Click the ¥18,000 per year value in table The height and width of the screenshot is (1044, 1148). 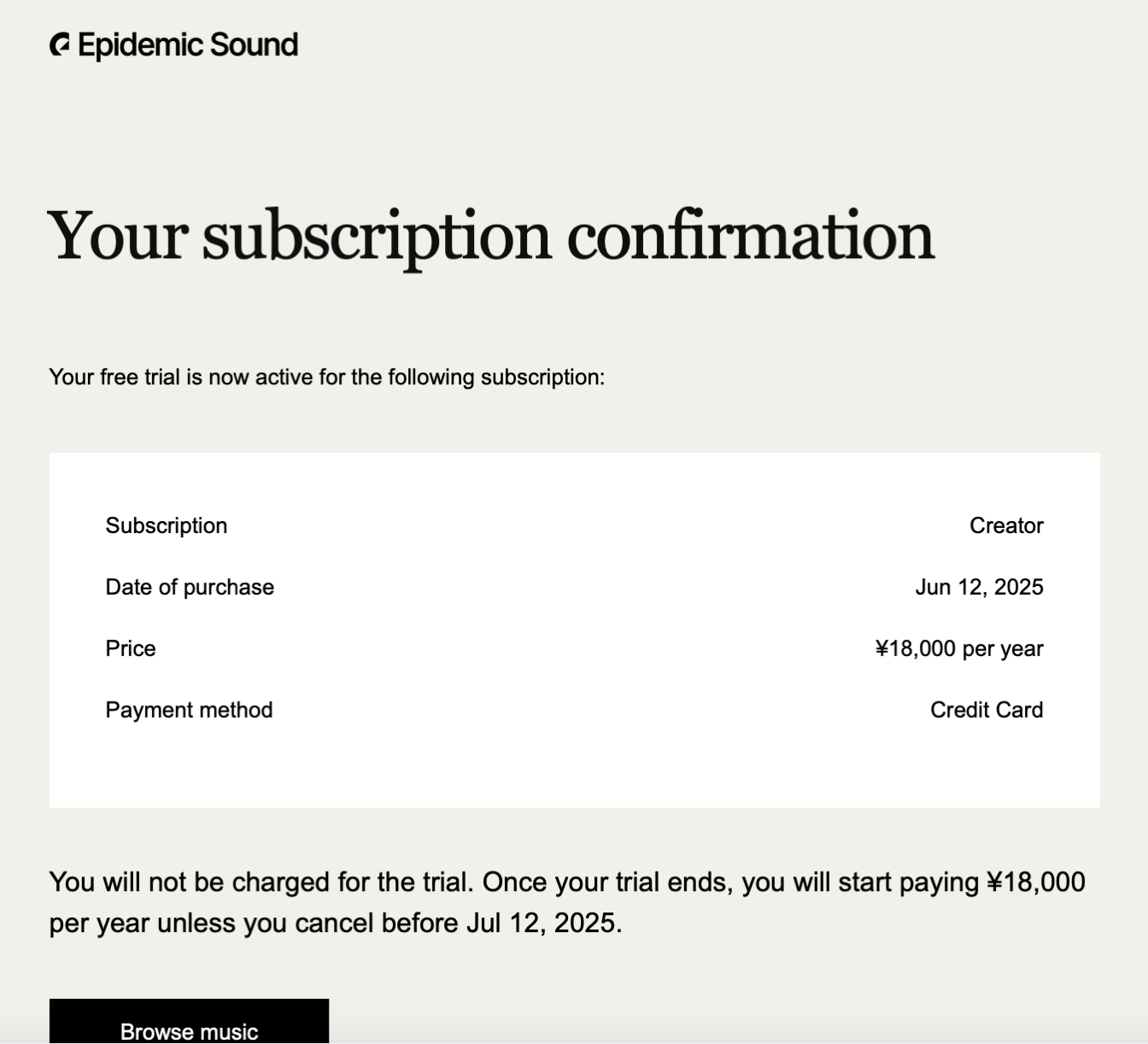[958, 648]
